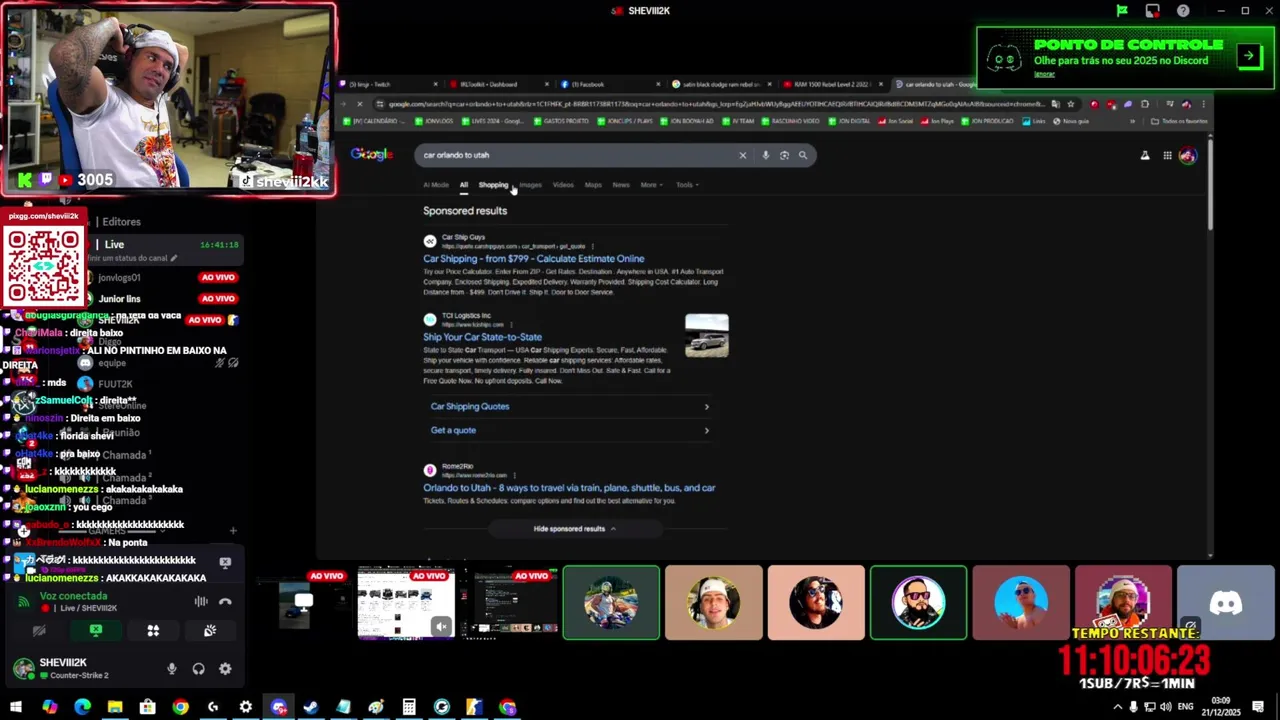Switch to IRLToolkit Dashboard tab
This screenshot has width=1280, height=720.
pos(498,84)
